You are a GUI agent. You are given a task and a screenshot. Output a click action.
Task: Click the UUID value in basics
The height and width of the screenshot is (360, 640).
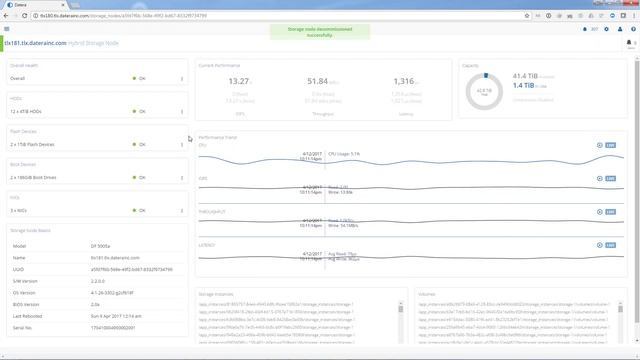(x=131, y=269)
